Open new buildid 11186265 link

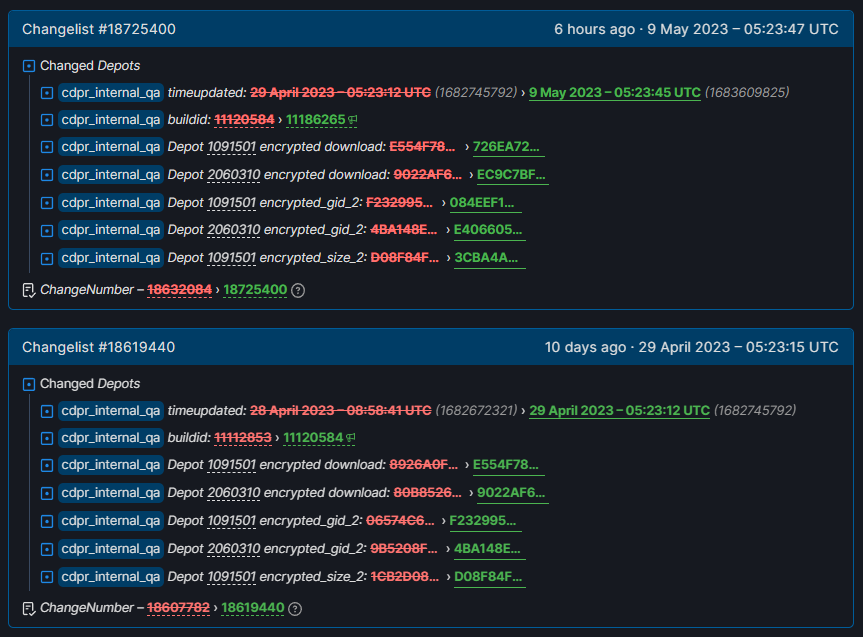click(x=316, y=119)
